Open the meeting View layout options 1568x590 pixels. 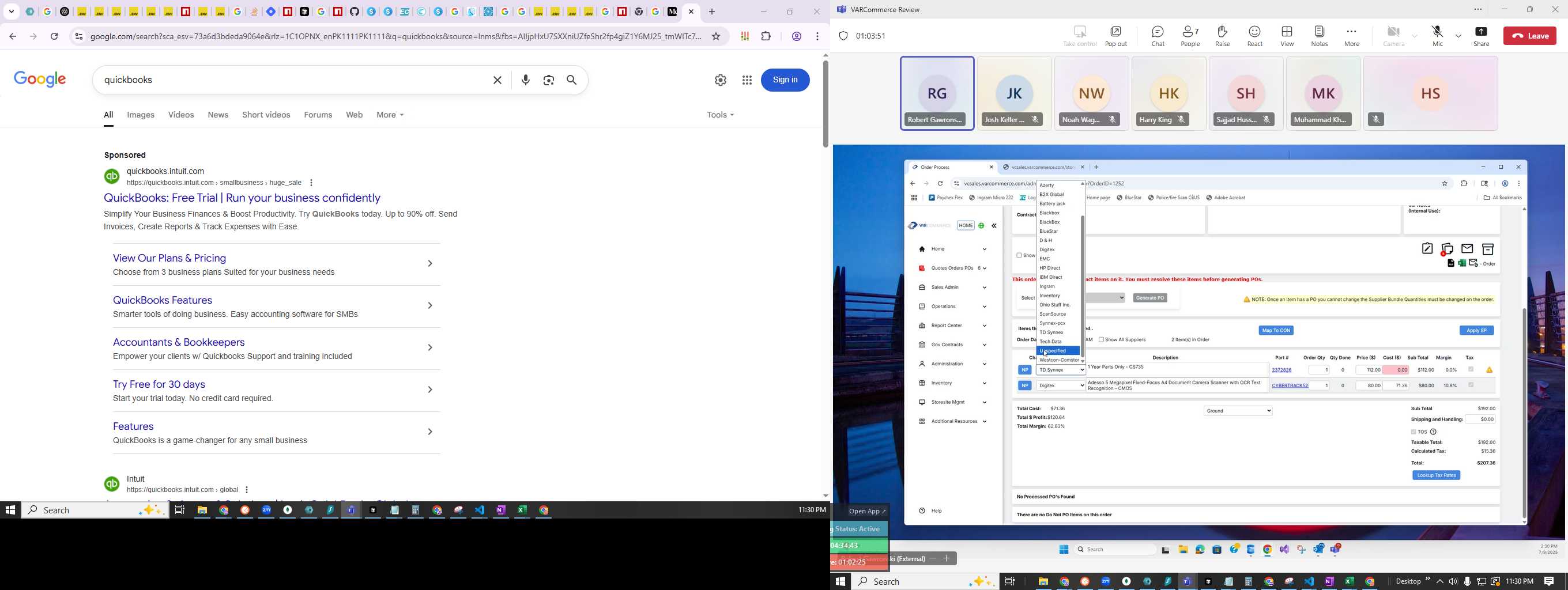point(1287,36)
